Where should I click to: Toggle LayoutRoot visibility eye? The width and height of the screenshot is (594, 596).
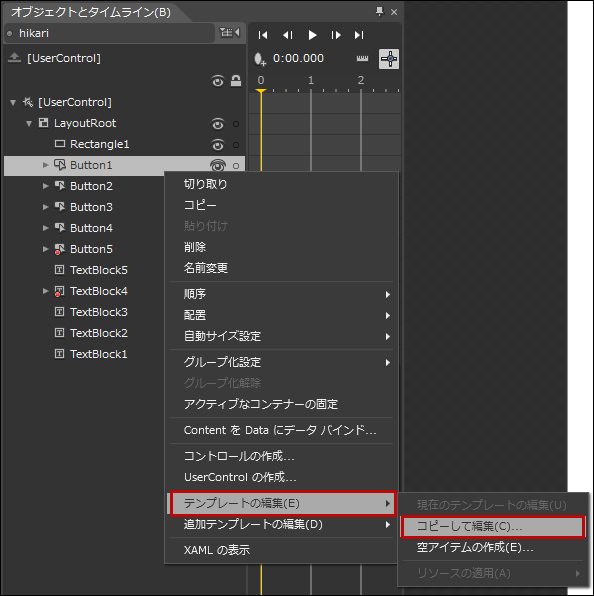[x=218, y=124]
